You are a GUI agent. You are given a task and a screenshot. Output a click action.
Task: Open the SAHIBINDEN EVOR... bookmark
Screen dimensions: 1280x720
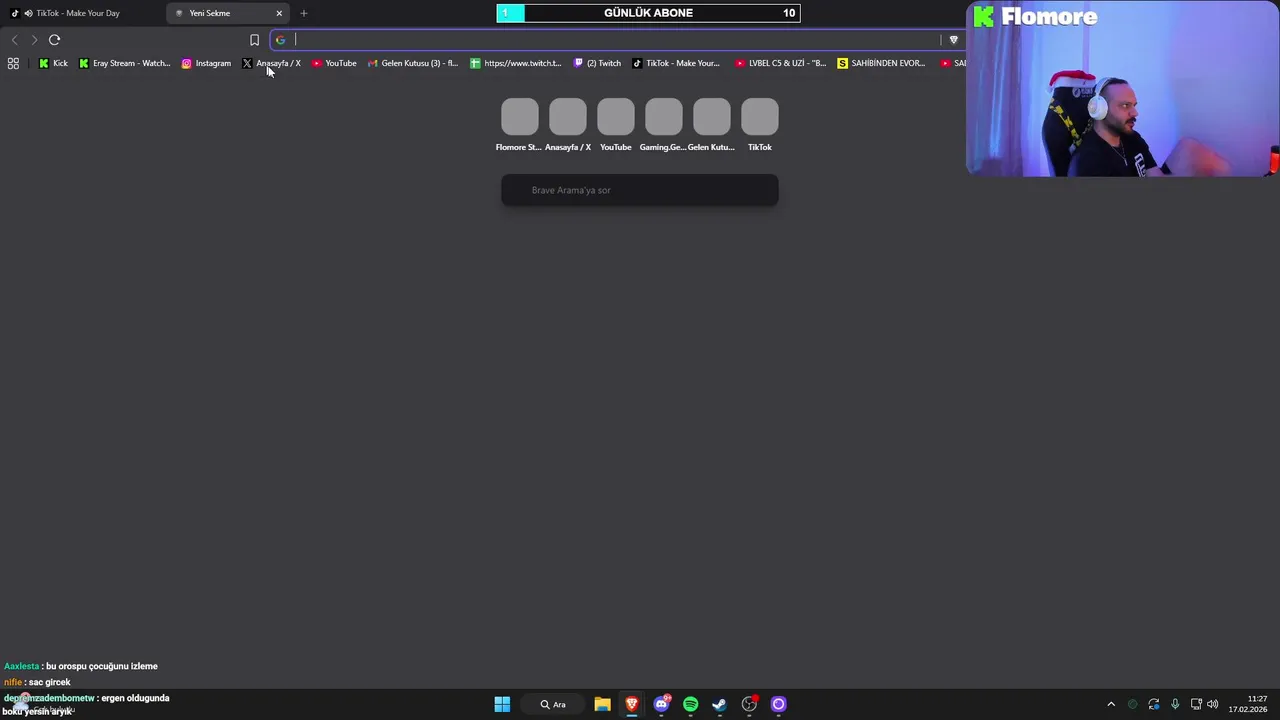[x=882, y=63]
